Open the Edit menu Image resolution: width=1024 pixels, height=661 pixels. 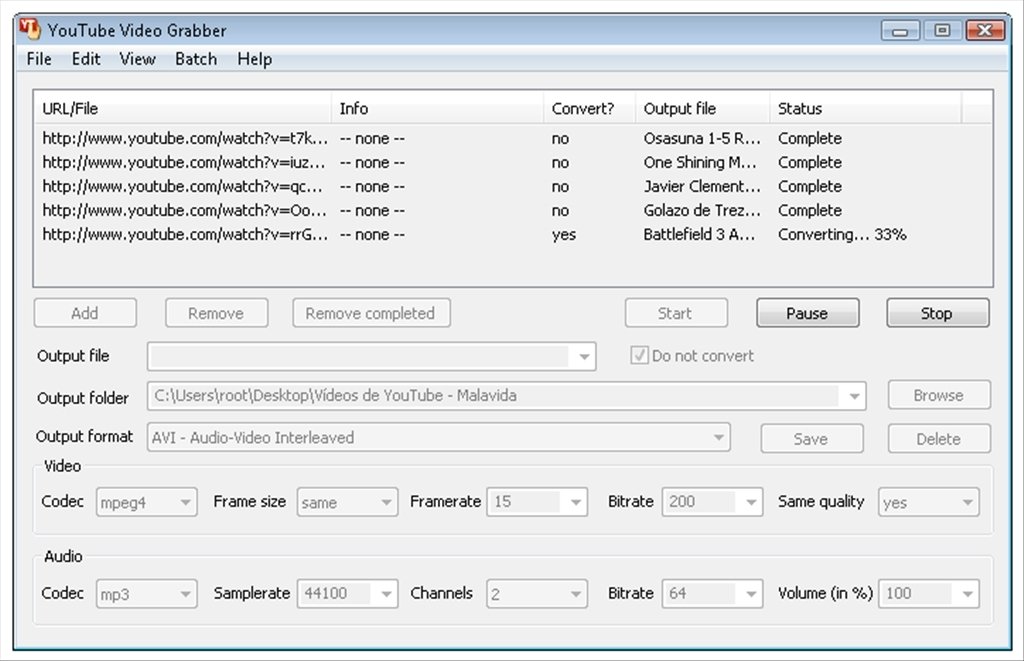86,59
